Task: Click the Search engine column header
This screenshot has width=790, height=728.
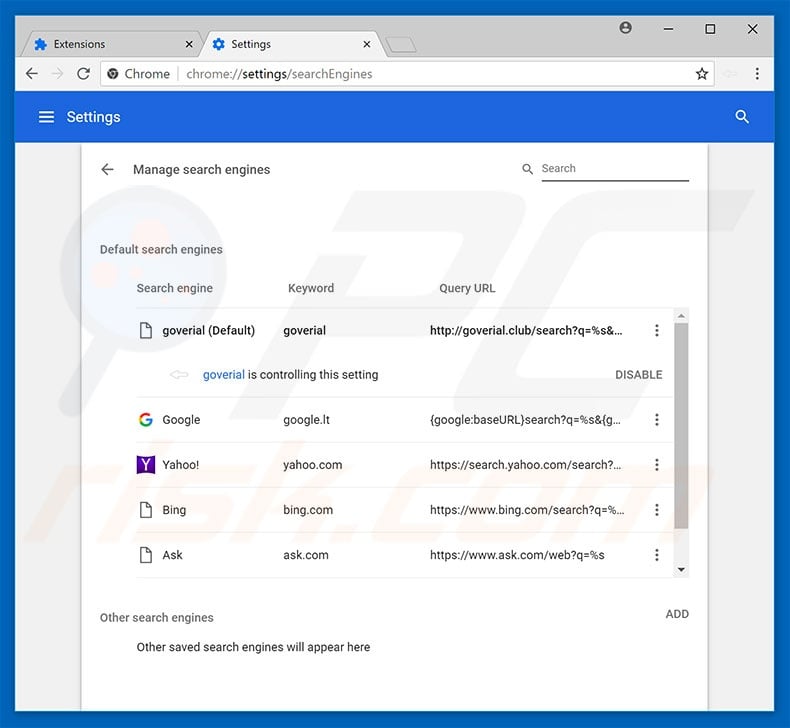Action: [x=174, y=288]
